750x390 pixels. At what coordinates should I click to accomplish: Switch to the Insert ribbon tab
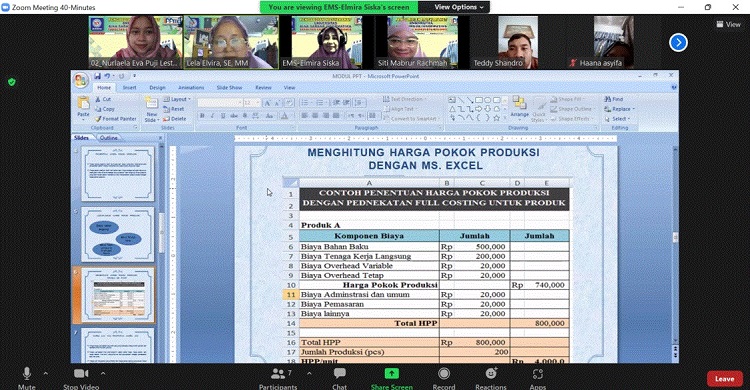pyautogui.click(x=129, y=88)
